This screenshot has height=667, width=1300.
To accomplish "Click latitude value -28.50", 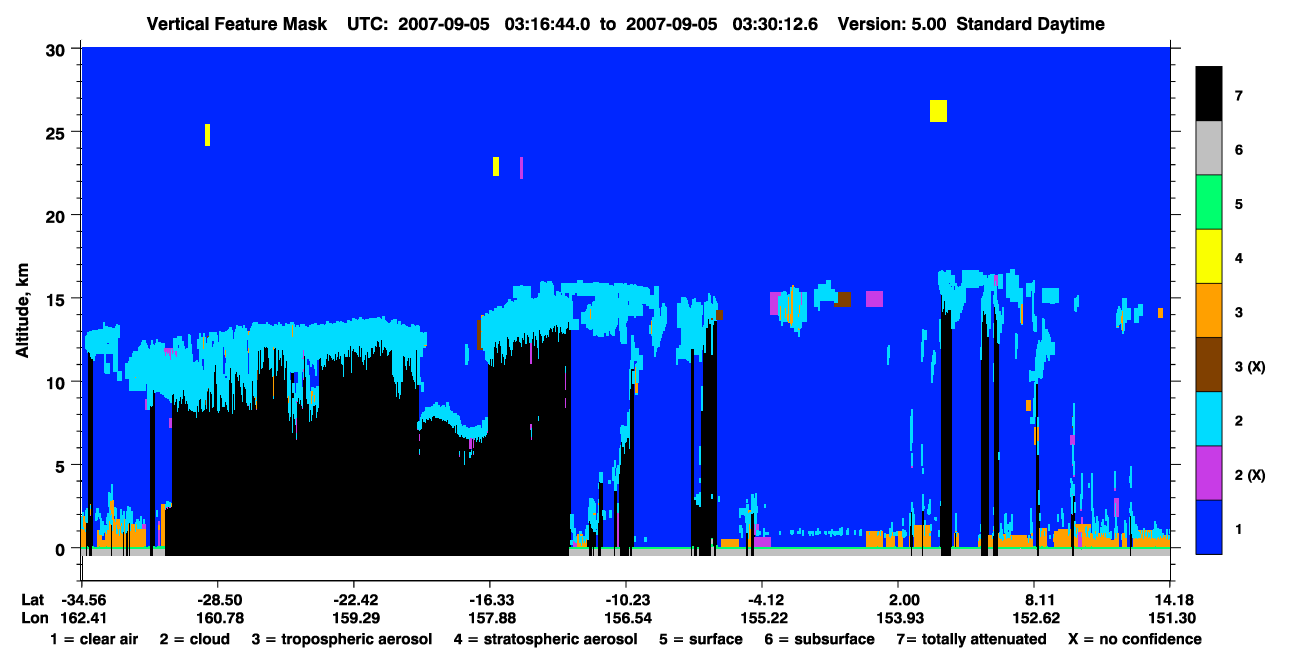I will point(220,599).
